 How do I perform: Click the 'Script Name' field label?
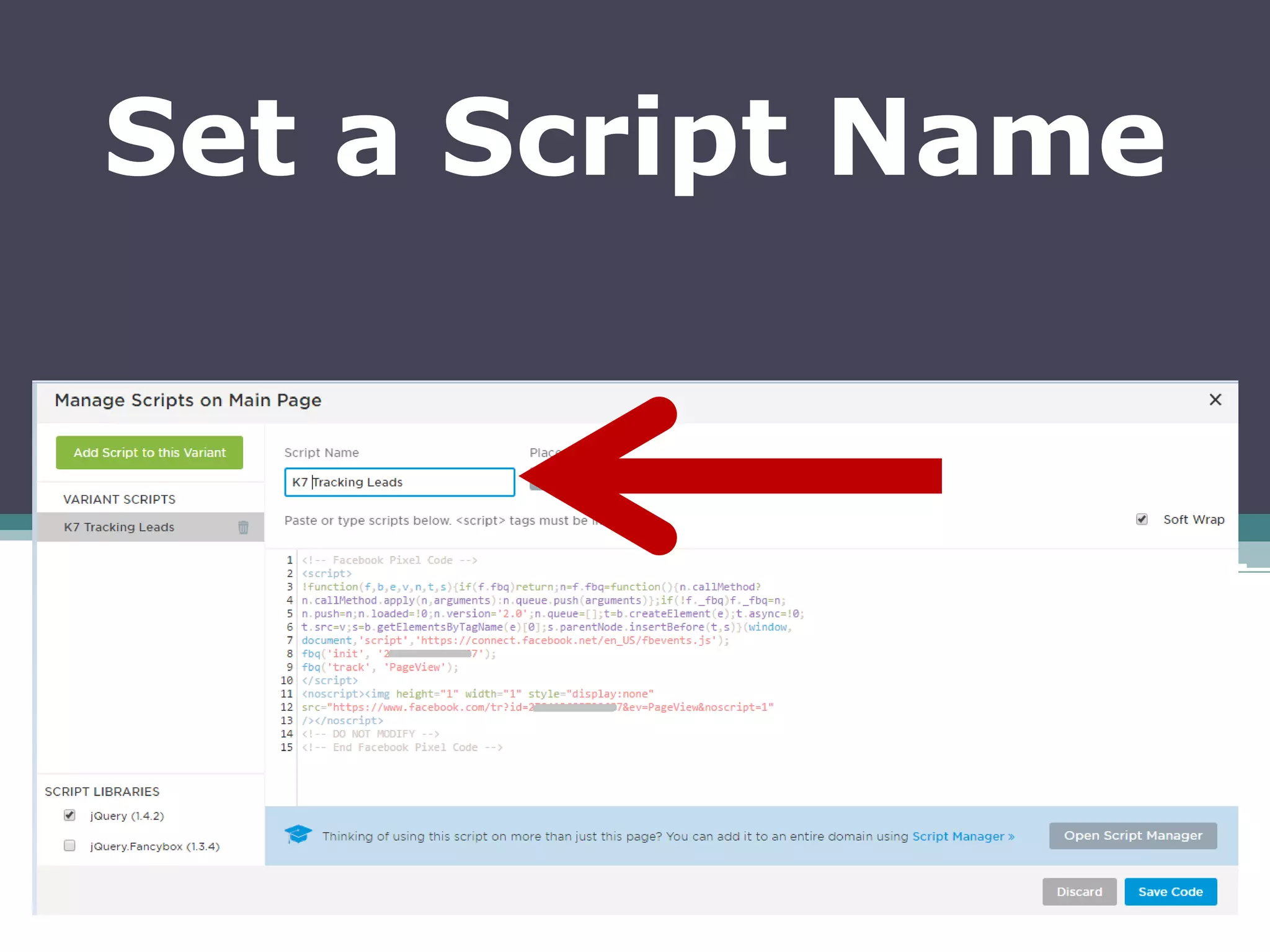point(321,452)
